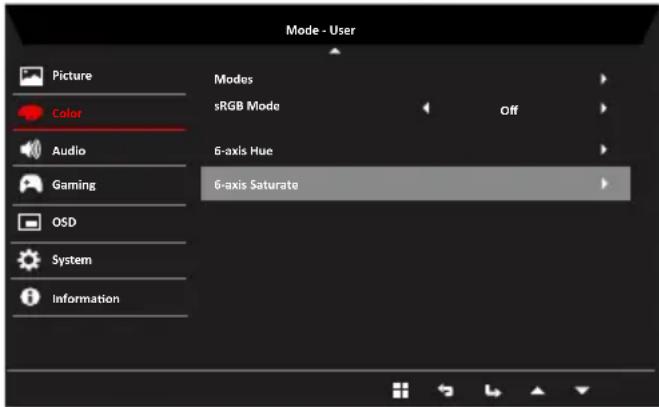The image size is (659, 407).
Task: Click the sRGB Mode 'Off' value
Action: coord(509,110)
